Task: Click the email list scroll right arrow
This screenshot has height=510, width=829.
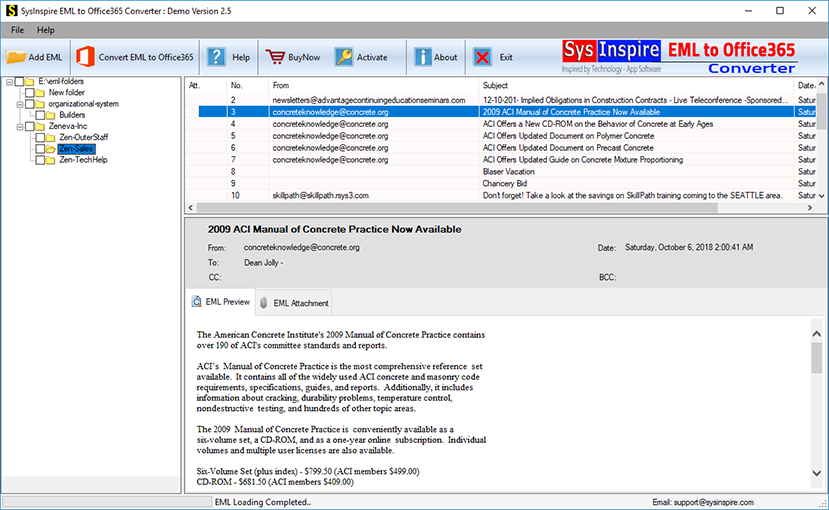Action: pos(809,208)
